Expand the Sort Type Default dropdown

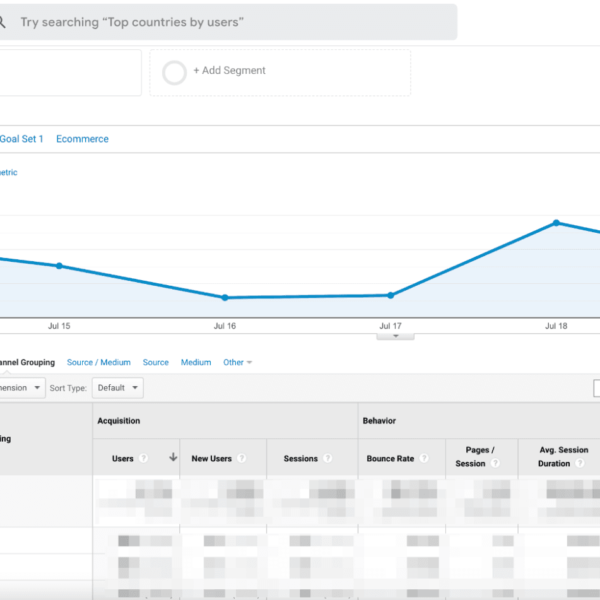pos(119,388)
